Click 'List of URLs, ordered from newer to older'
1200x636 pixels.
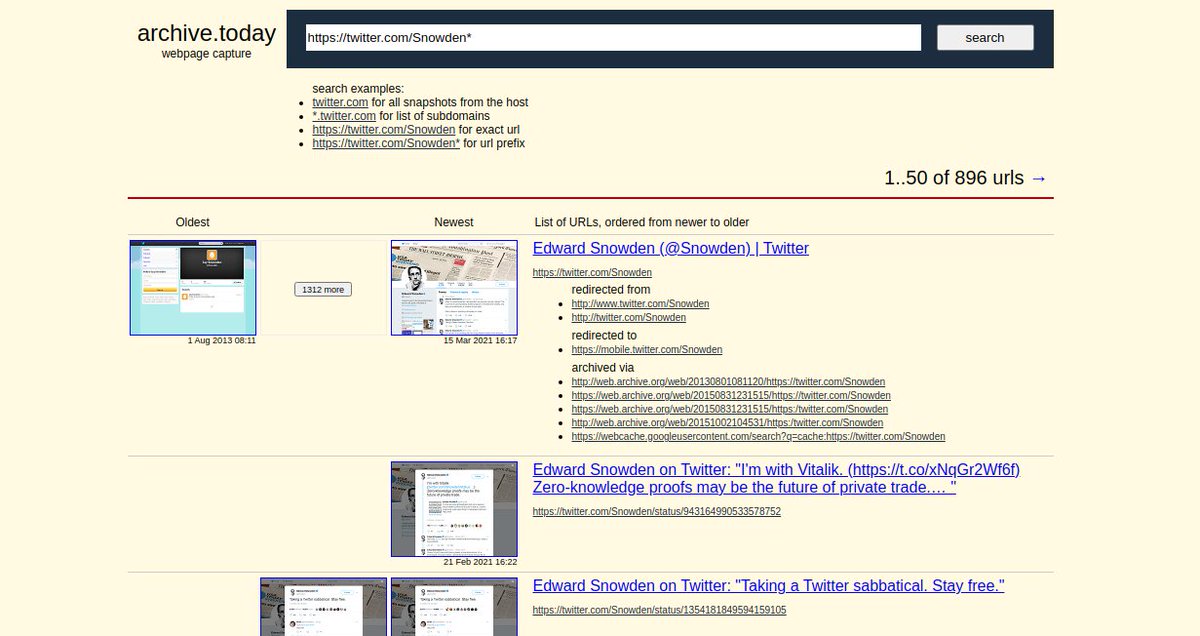(x=642, y=222)
